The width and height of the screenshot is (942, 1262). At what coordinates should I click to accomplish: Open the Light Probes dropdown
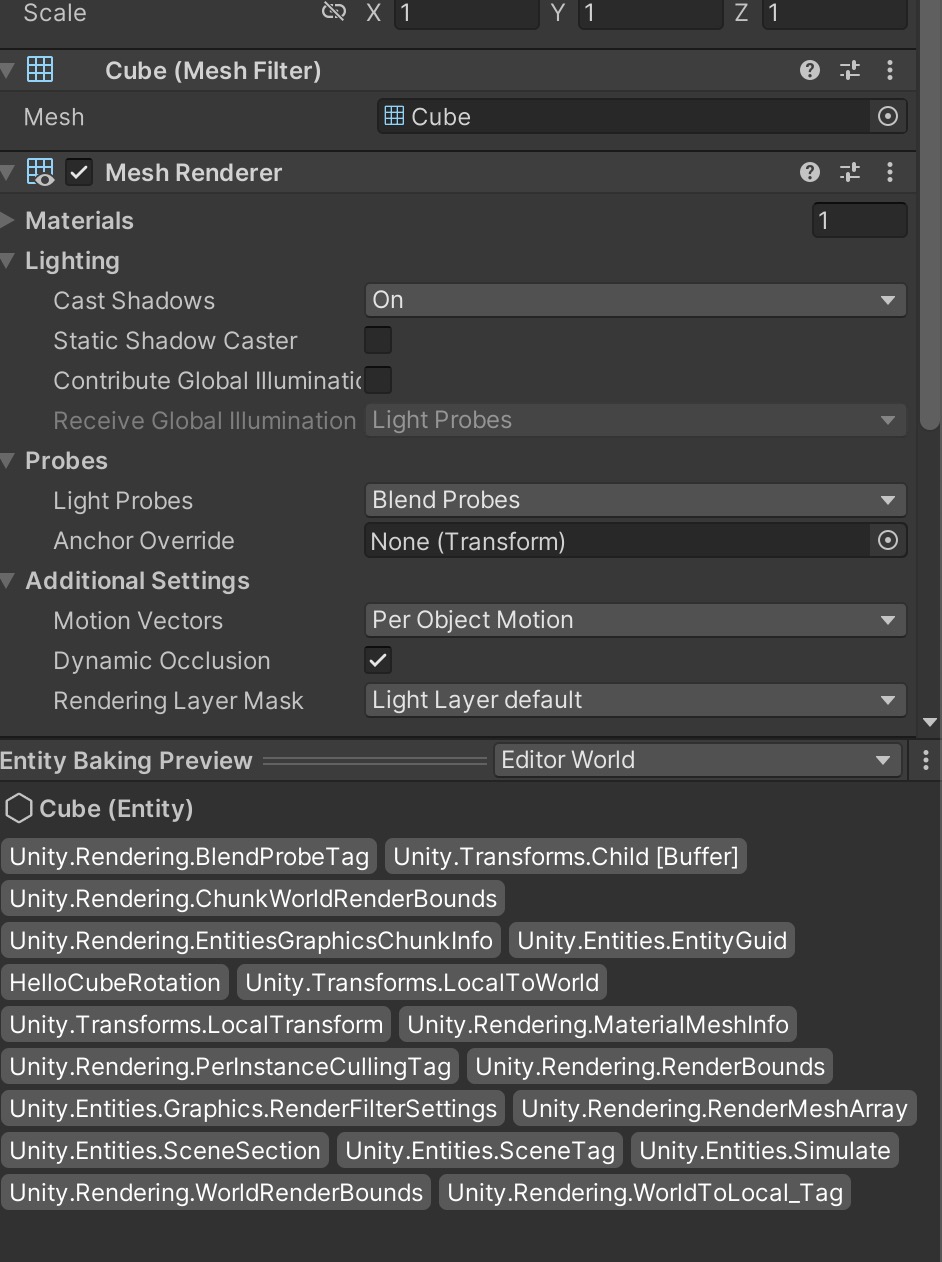tap(634, 500)
